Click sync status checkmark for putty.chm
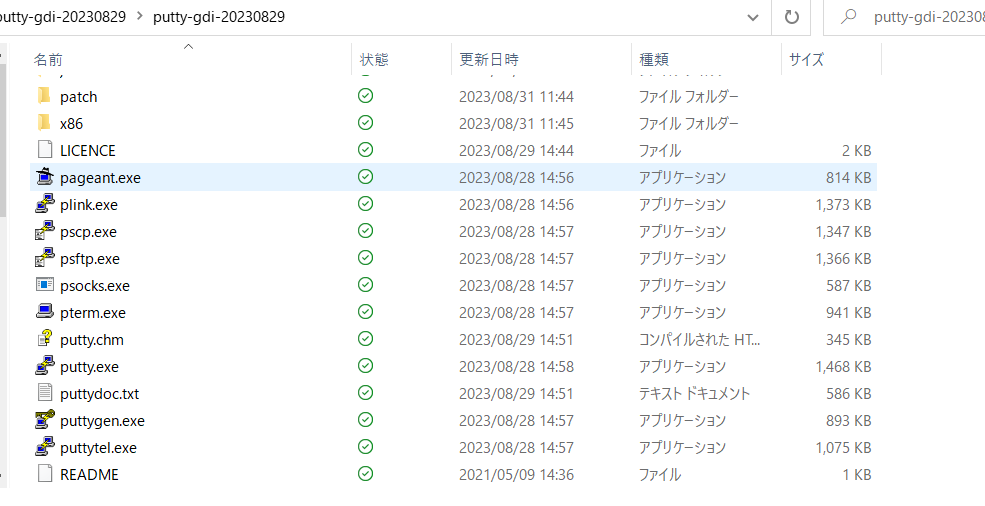 365,339
